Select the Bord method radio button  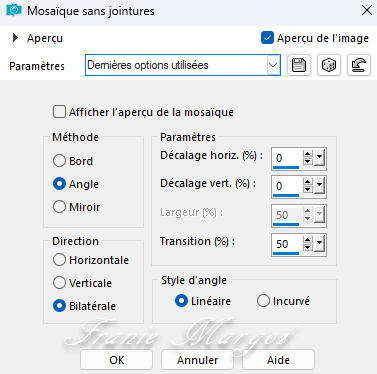click(x=59, y=161)
